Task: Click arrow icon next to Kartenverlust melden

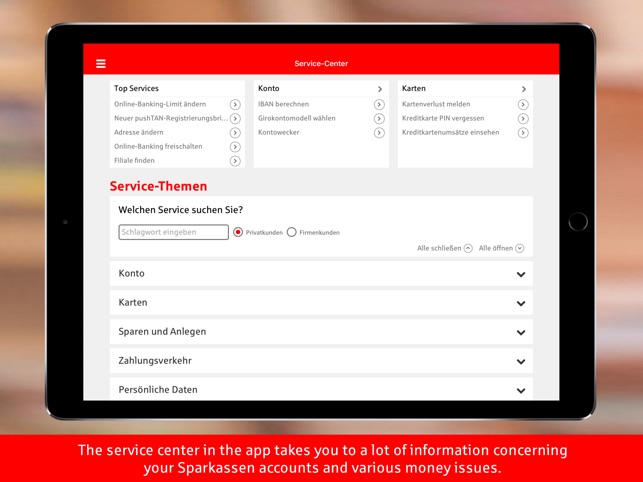Action: tap(523, 105)
